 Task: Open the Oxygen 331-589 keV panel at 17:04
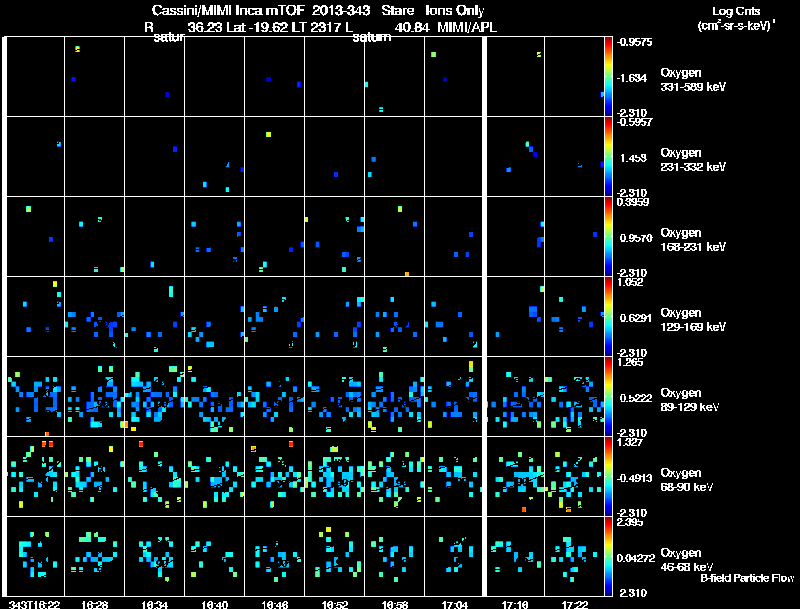[454, 77]
